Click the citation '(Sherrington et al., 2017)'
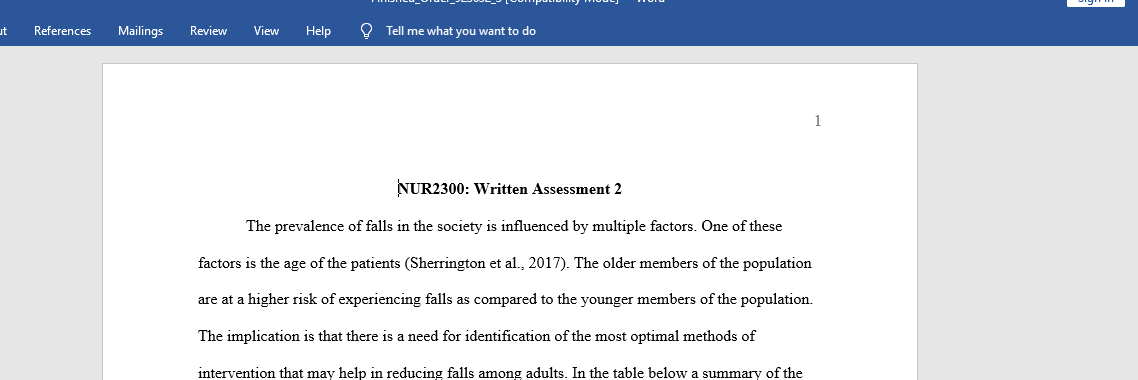Screen dimensions: 1138x380 pos(486,263)
